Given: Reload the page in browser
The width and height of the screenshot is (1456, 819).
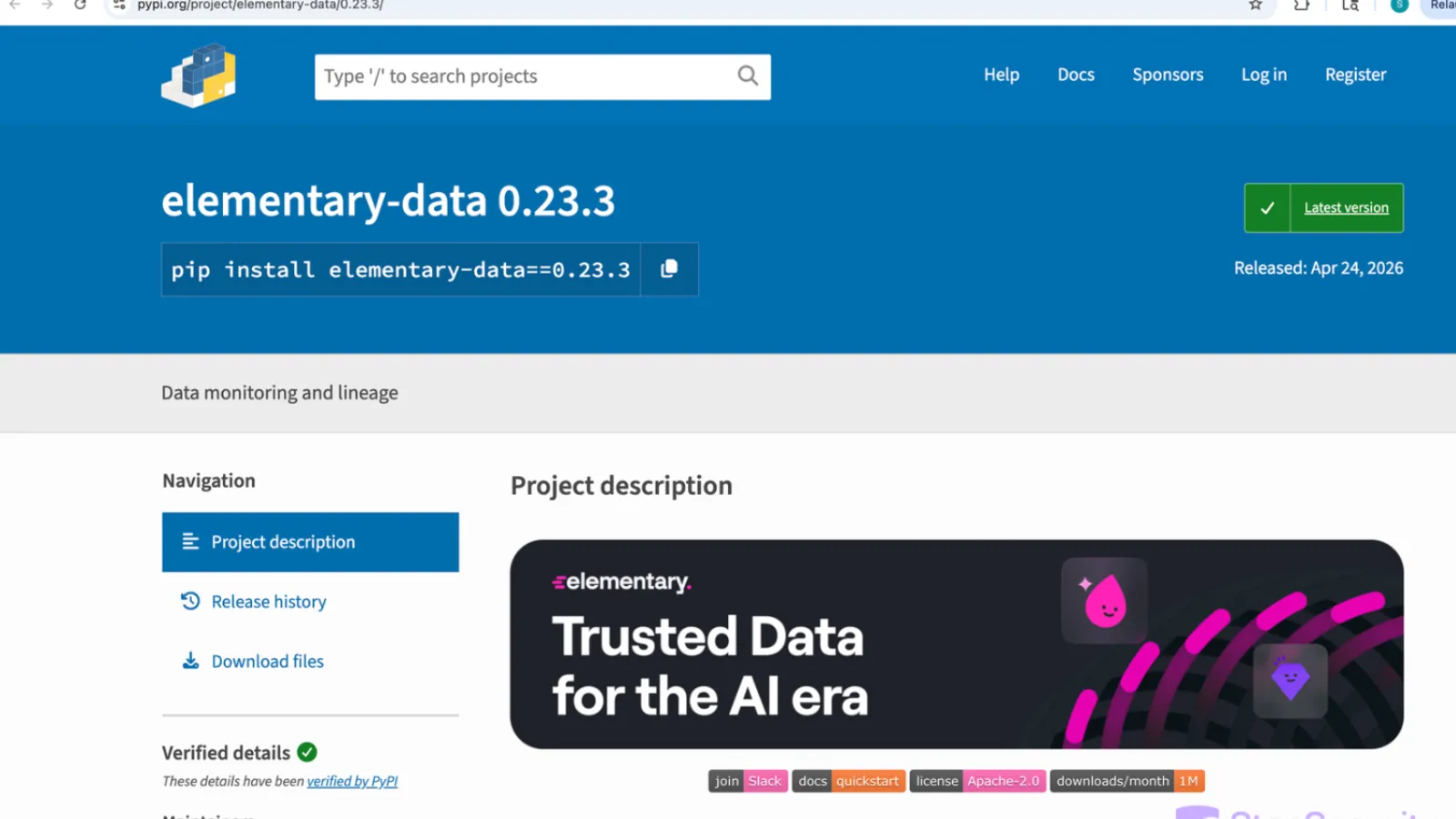Looking at the screenshot, I should coord(80,5).
